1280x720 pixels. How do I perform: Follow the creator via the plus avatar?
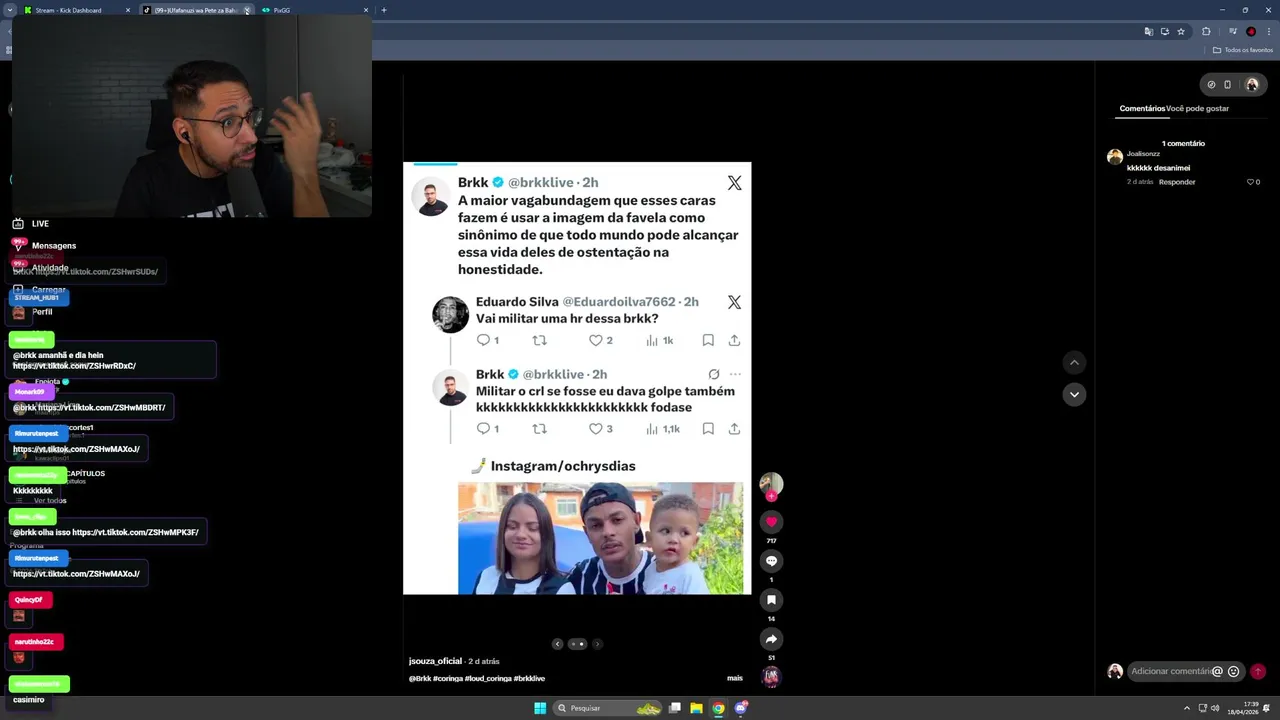tap(771, 496)
